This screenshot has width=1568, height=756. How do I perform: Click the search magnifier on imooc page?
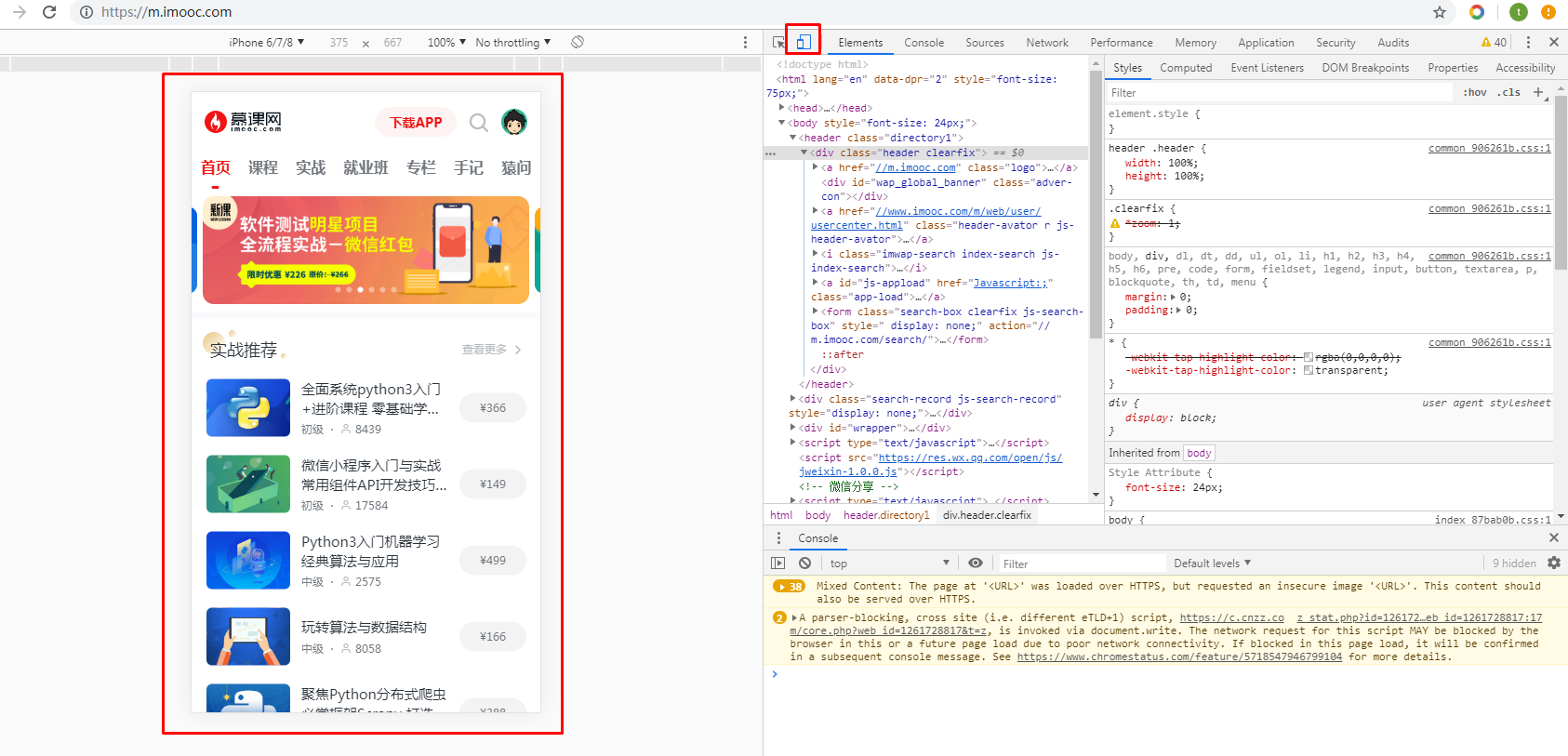(x=479, y=123)
